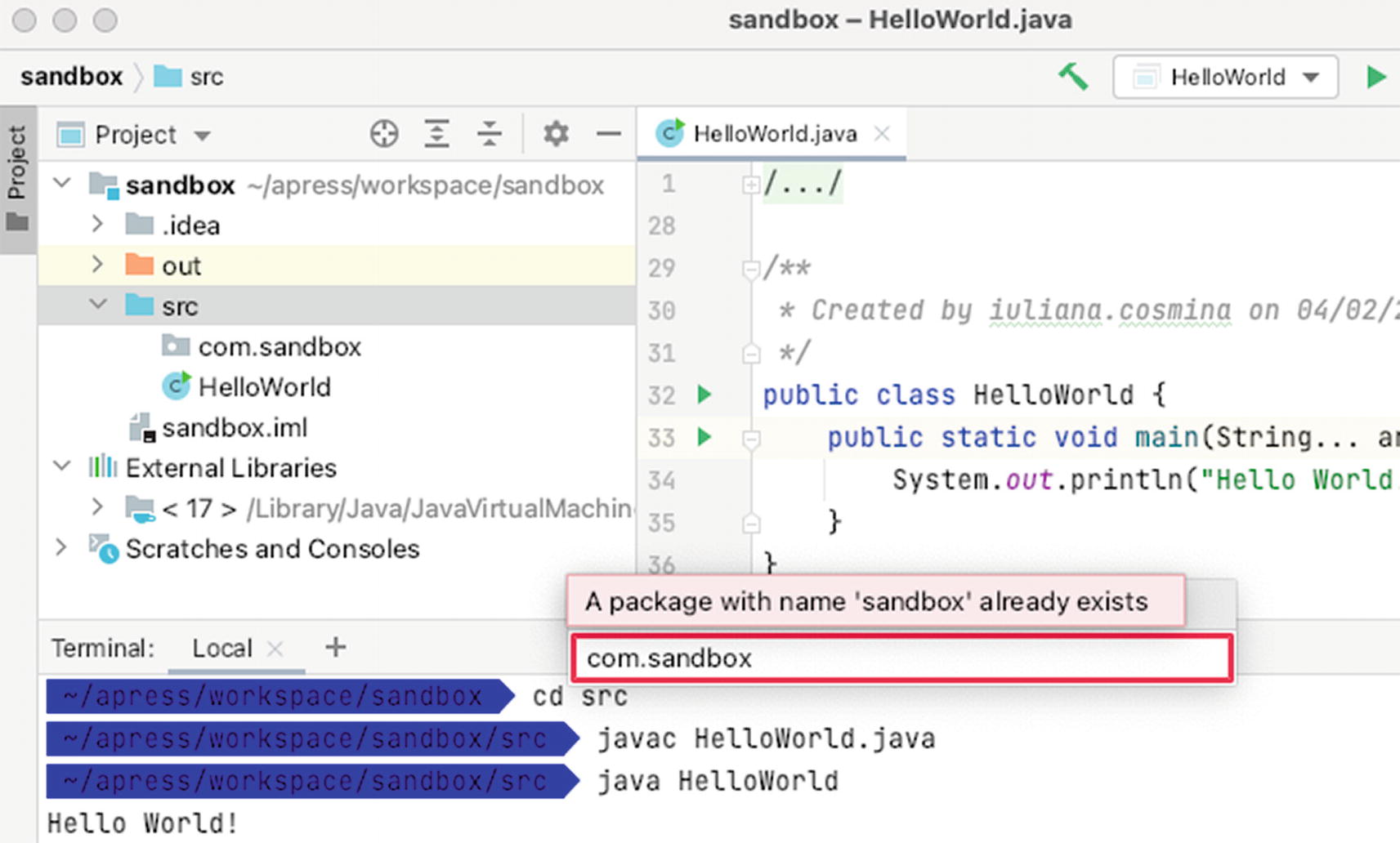Screen dimensions: 1400x843
Task: Click the HelloWorld.java editor tab
Action: tap(773, 133)
